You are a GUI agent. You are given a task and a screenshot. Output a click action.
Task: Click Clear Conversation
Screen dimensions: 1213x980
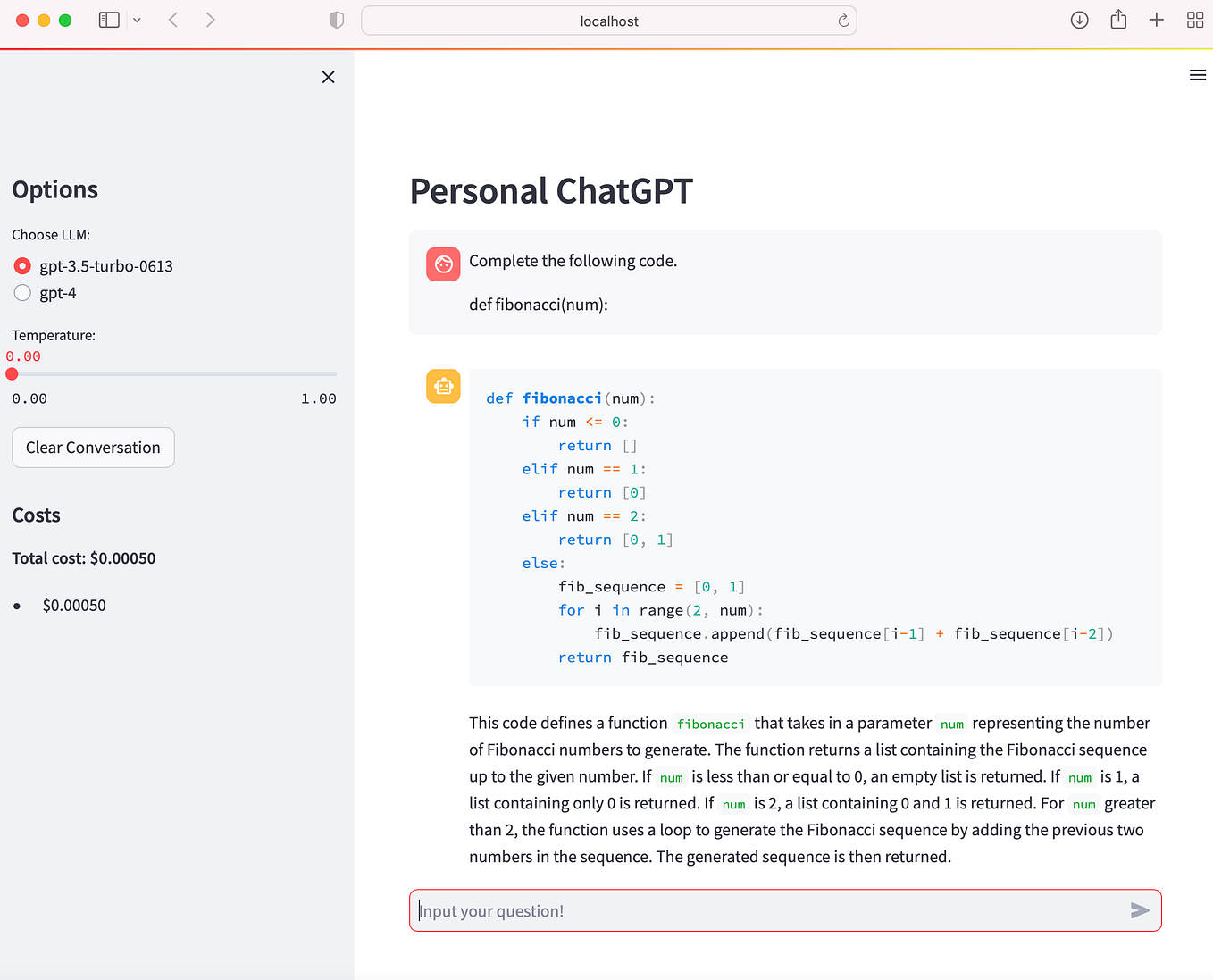(93, 447)
